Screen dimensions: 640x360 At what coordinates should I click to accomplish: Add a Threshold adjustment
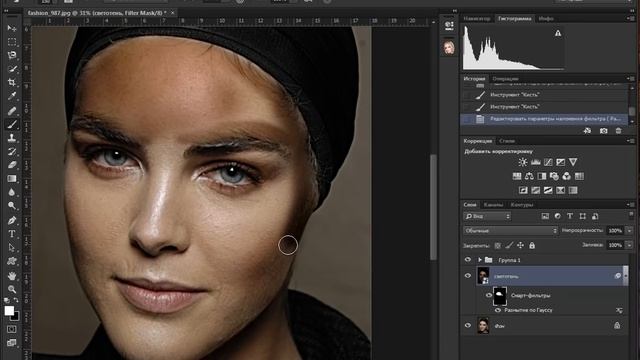point(548,190)
